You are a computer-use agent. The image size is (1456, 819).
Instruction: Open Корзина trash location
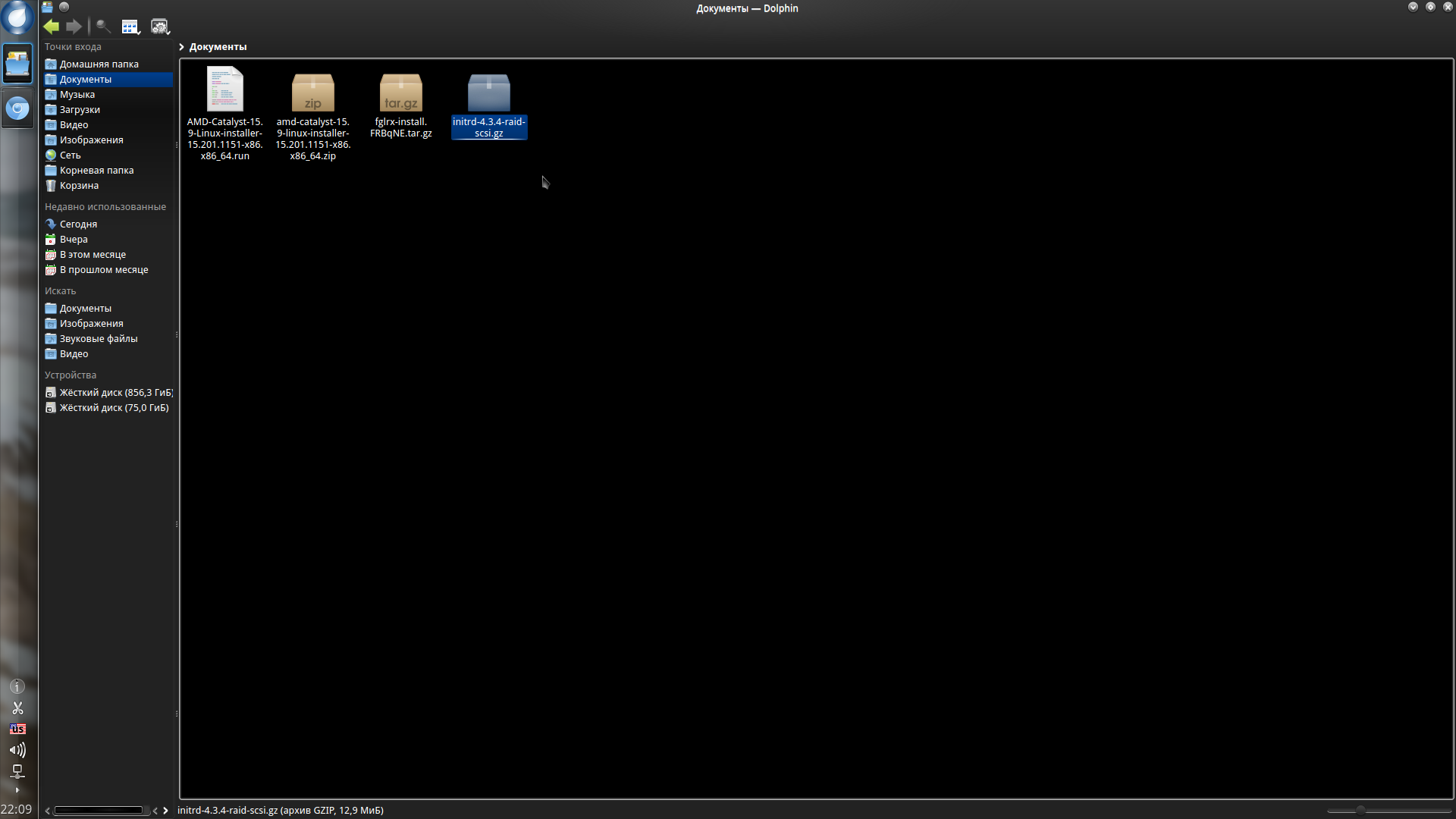click(79, 186)
